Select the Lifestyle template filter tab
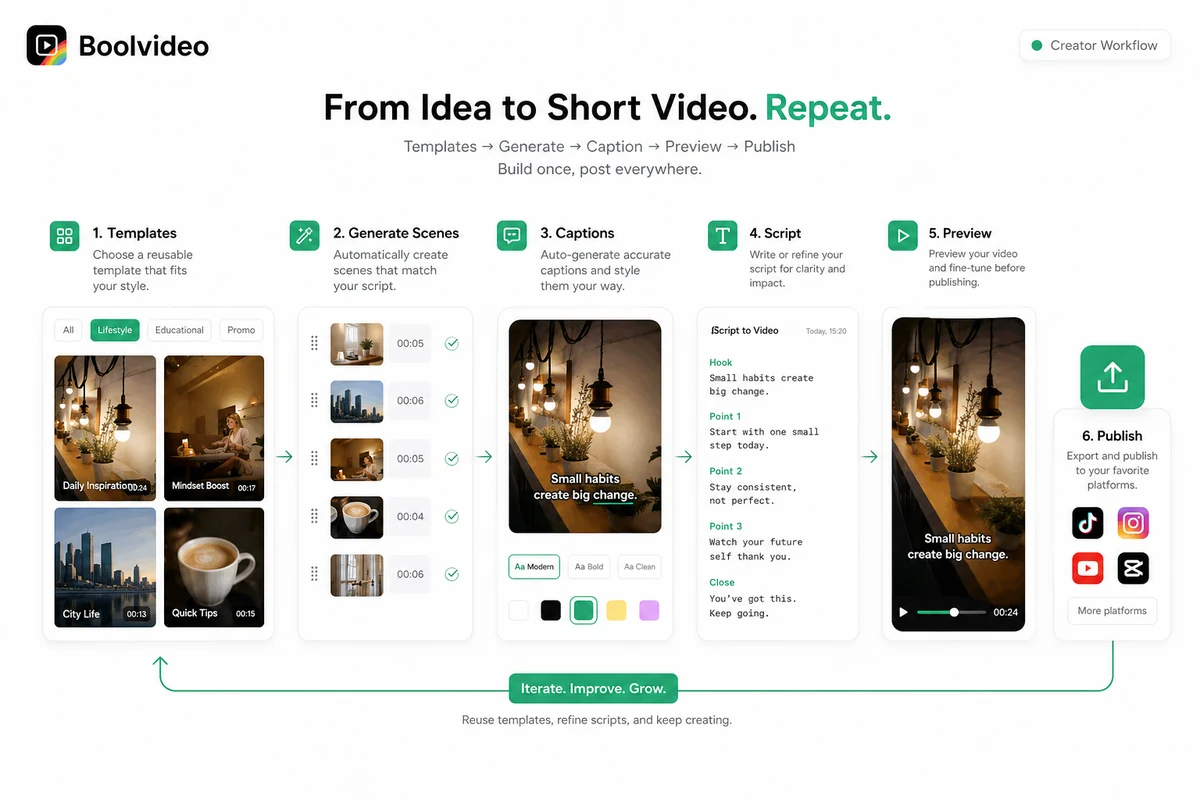This screenshot has height=800, width=1200. pos(115,330)
